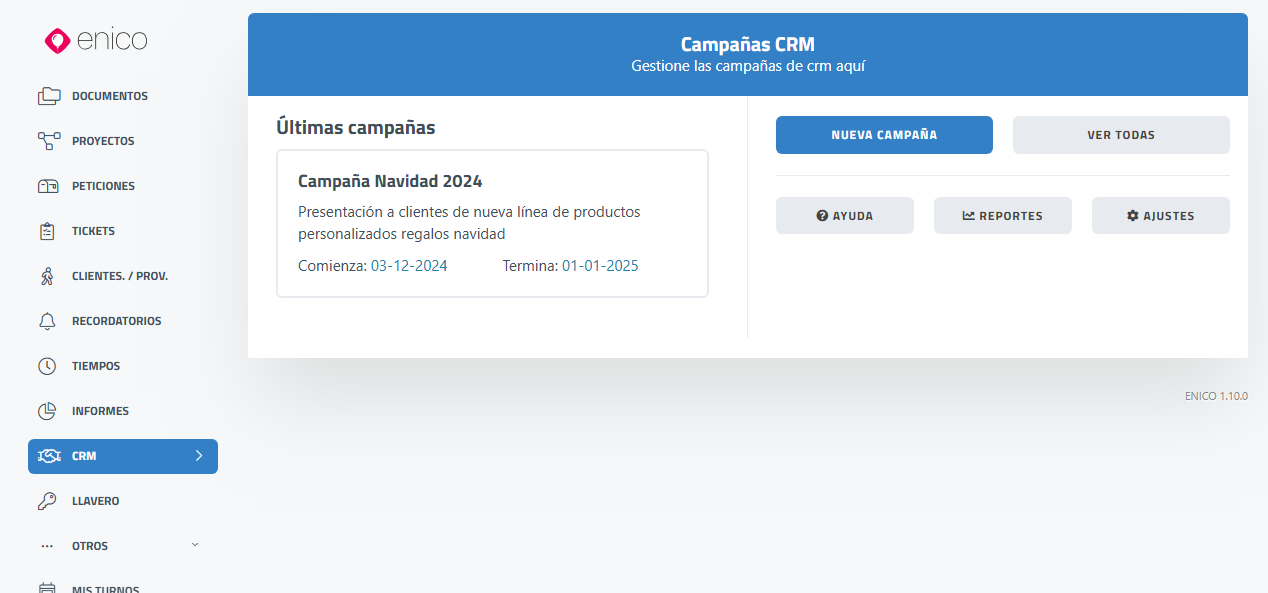Open the Reportes button

1002,216
